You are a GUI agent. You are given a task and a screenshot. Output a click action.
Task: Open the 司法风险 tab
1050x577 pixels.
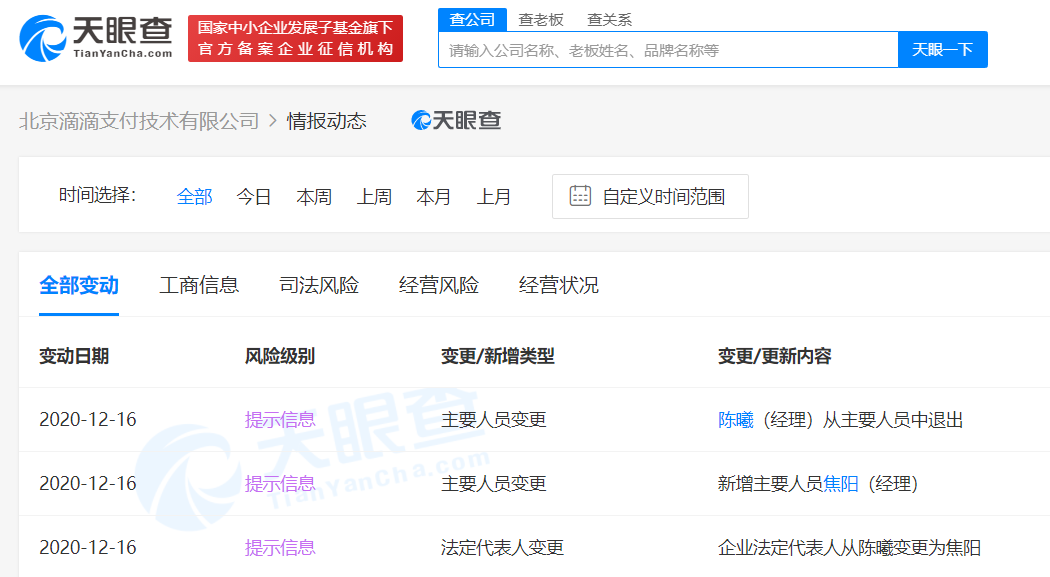point(319,285)
